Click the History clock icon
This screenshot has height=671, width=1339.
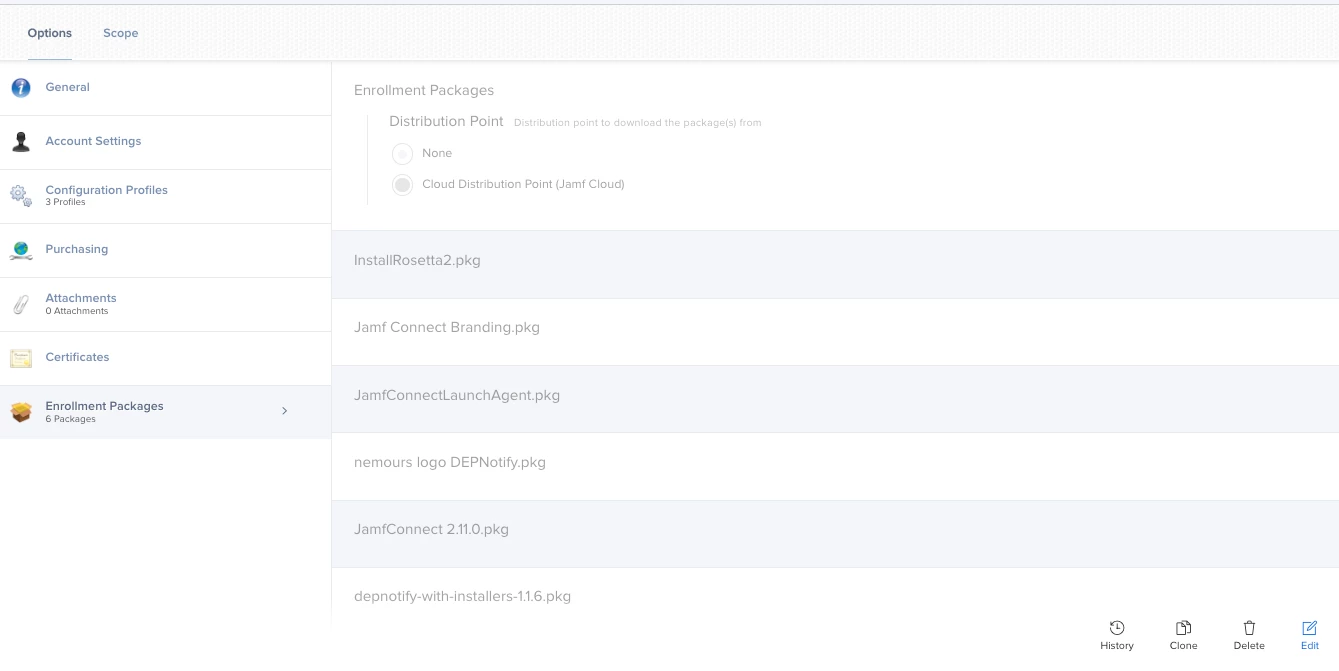coord(1117,628)
